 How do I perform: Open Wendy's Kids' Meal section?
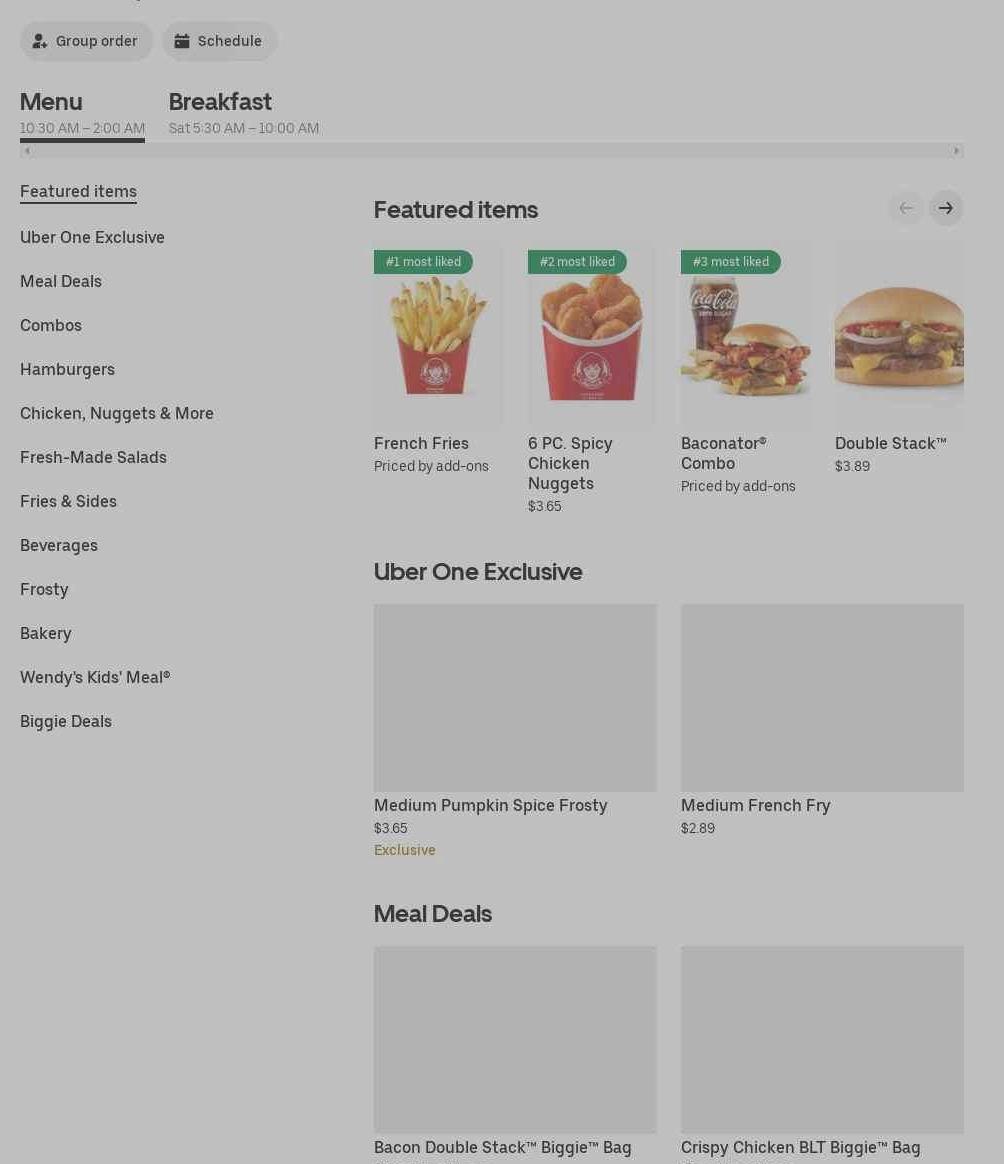[x=95, y=677]
